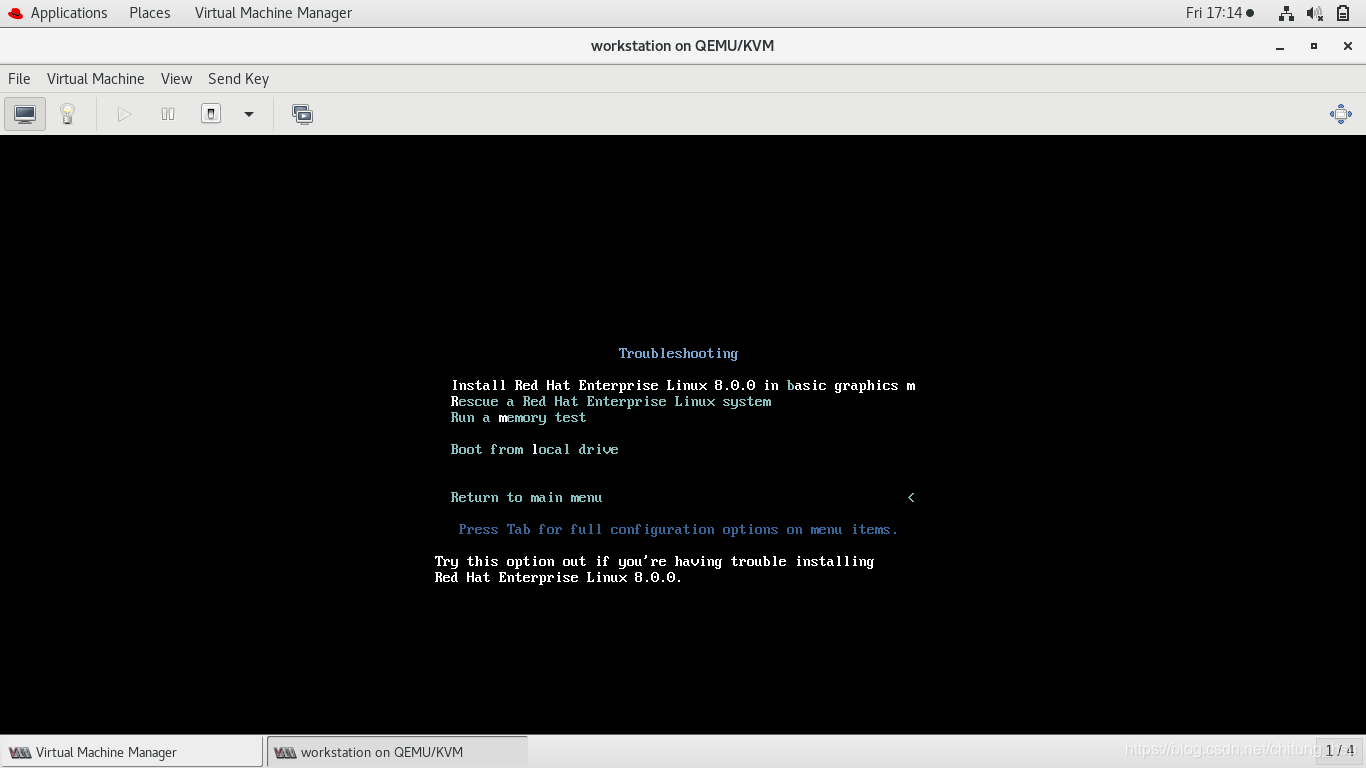Open the Send Key menu
Image resolution: width=1366 pixels, height=768 pixels.
(238, 79)
